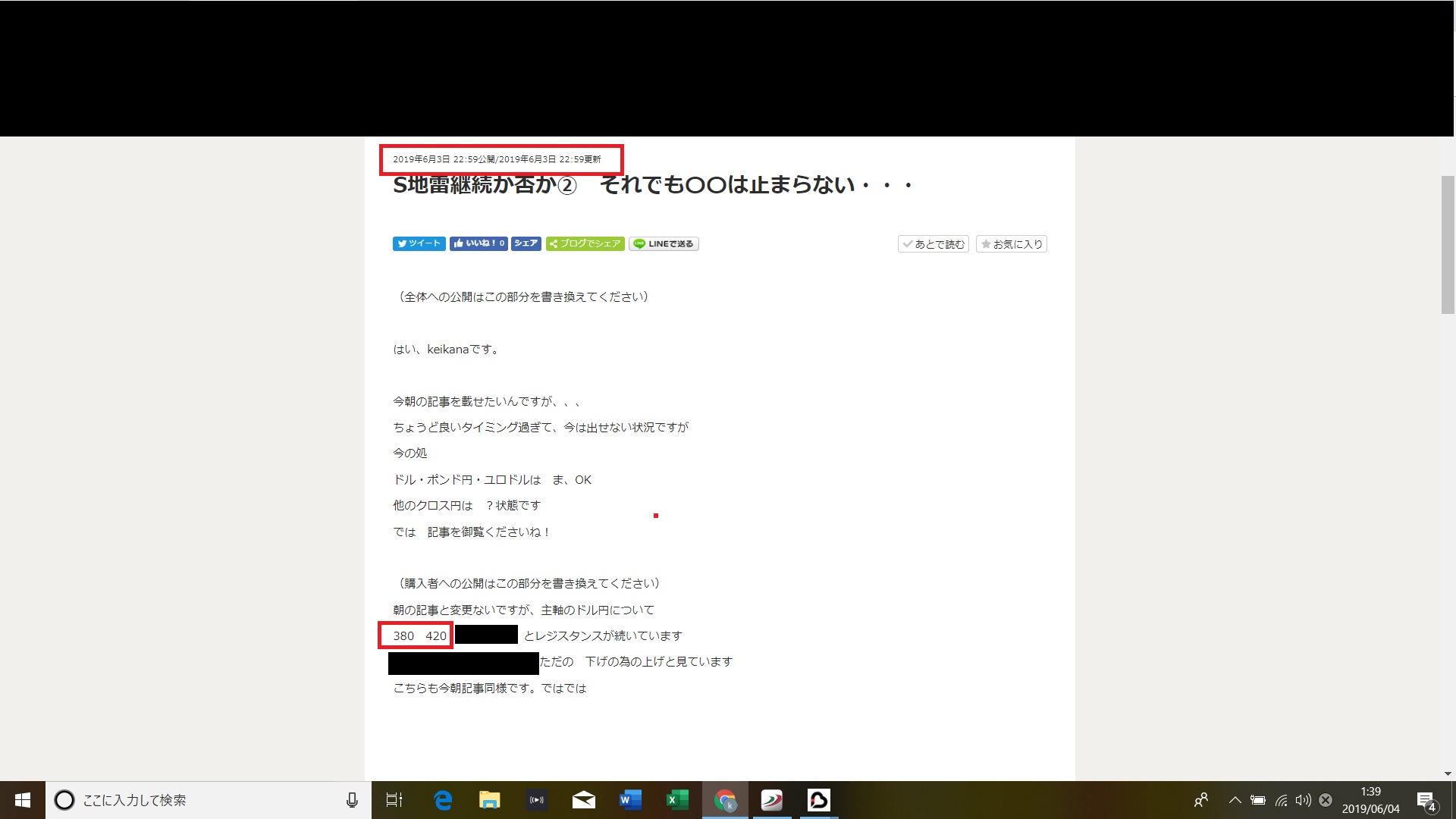Screen dimensions: 1456x819
Task: Click the Facebook like button
Action: tap(478, 243)
